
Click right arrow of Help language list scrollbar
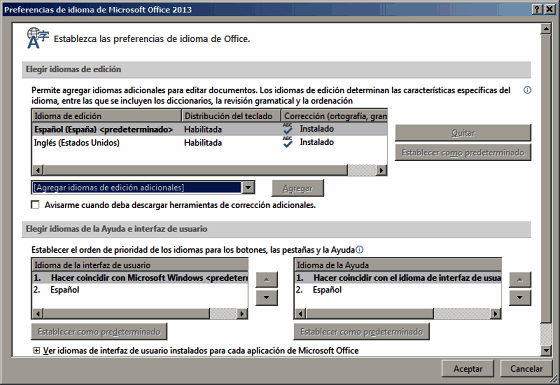(496, 314)
